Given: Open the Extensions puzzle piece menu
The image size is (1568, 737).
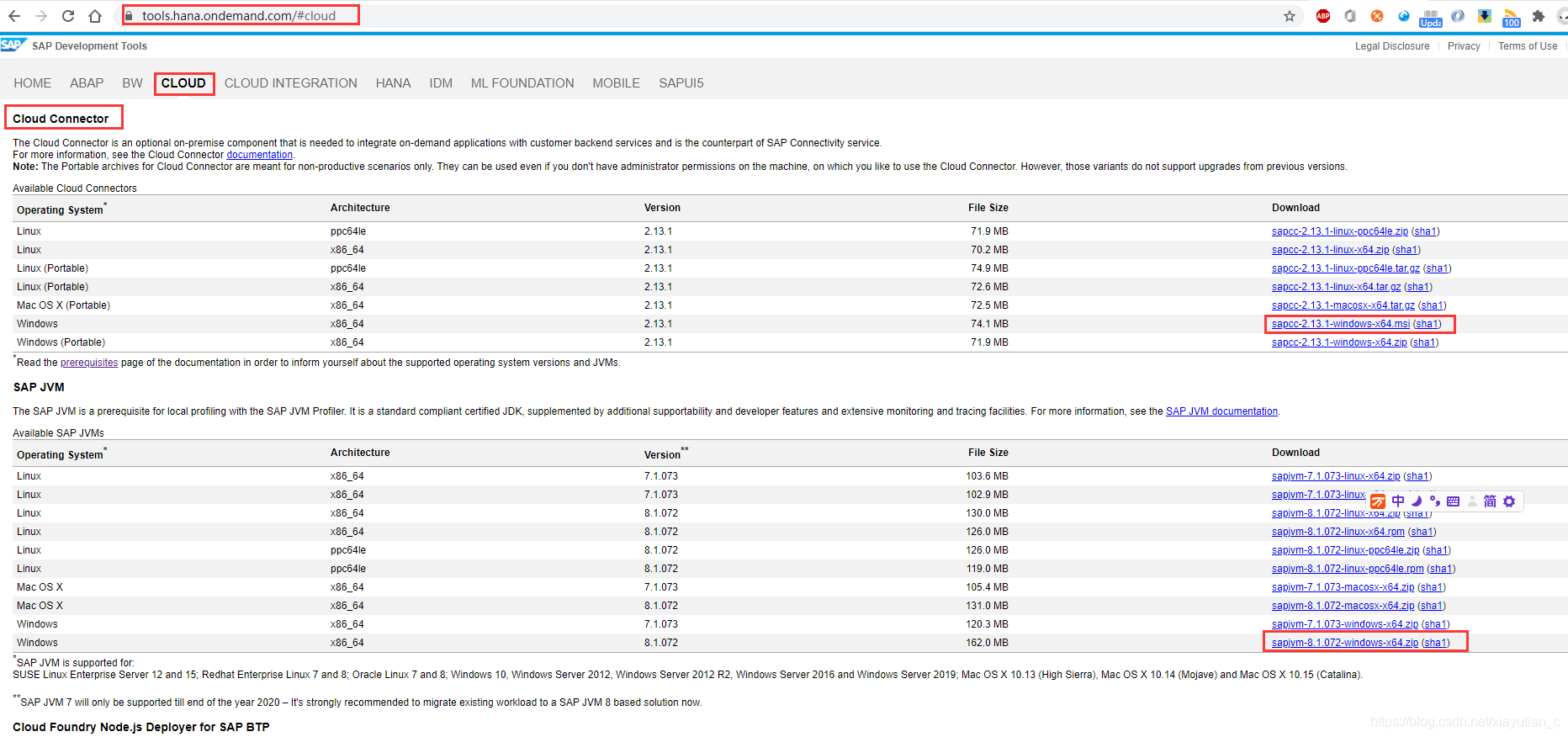Looking at the screenshot, I should coord(1539,16).
